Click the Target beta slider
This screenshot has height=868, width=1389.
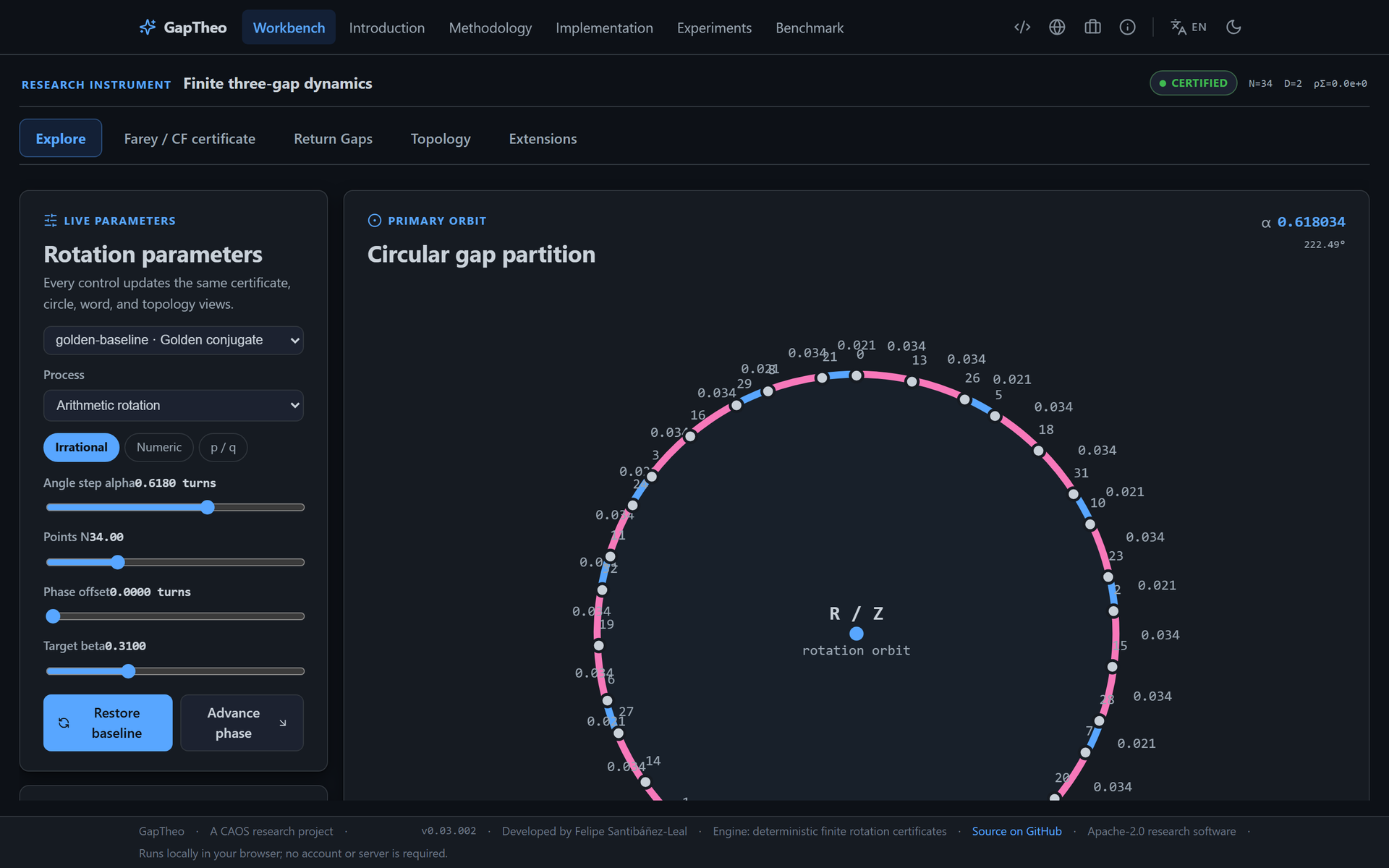[x=174, y=671]
